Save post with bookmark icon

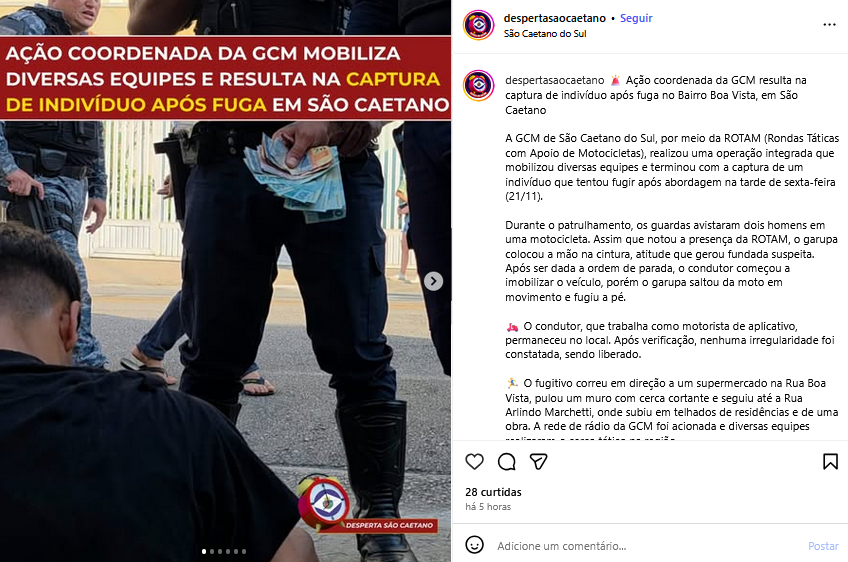(x=830, y=461)
